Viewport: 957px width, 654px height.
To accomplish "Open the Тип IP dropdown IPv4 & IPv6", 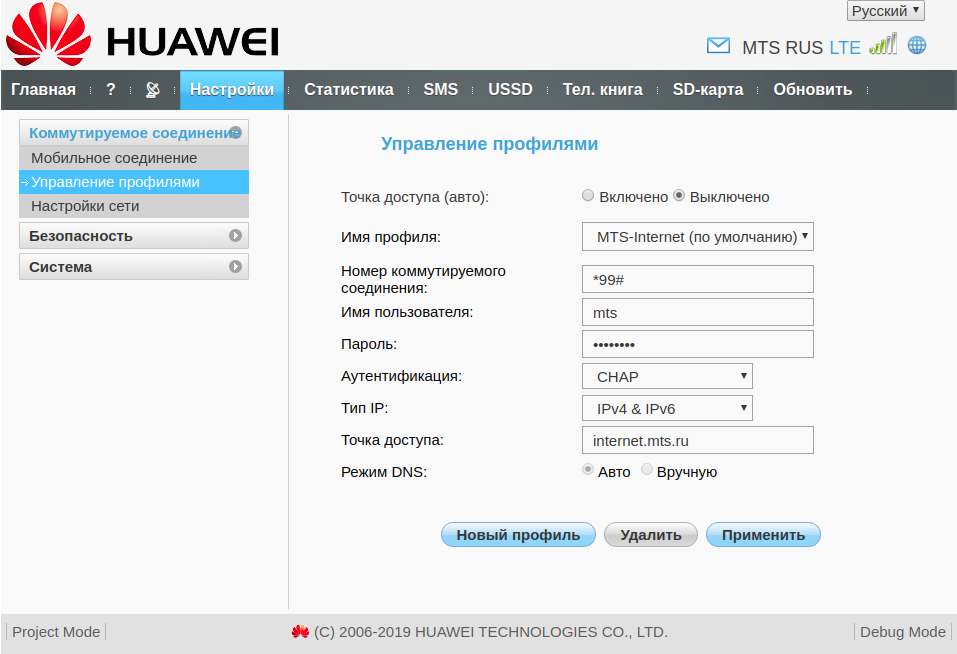I will pyautogui.click(x=667, y=409).
